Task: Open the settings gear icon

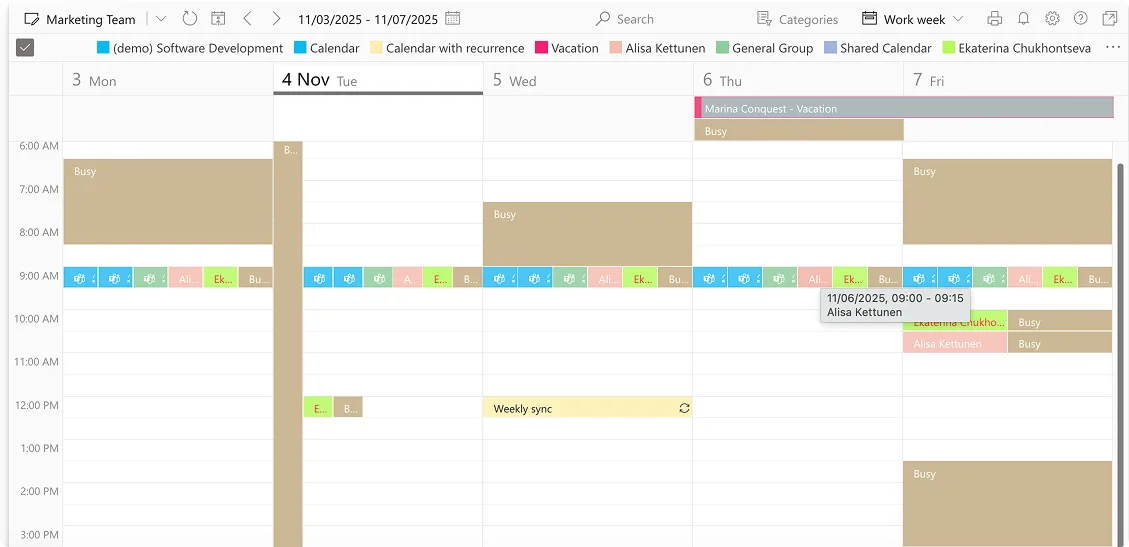Action: pos(1052,19)
